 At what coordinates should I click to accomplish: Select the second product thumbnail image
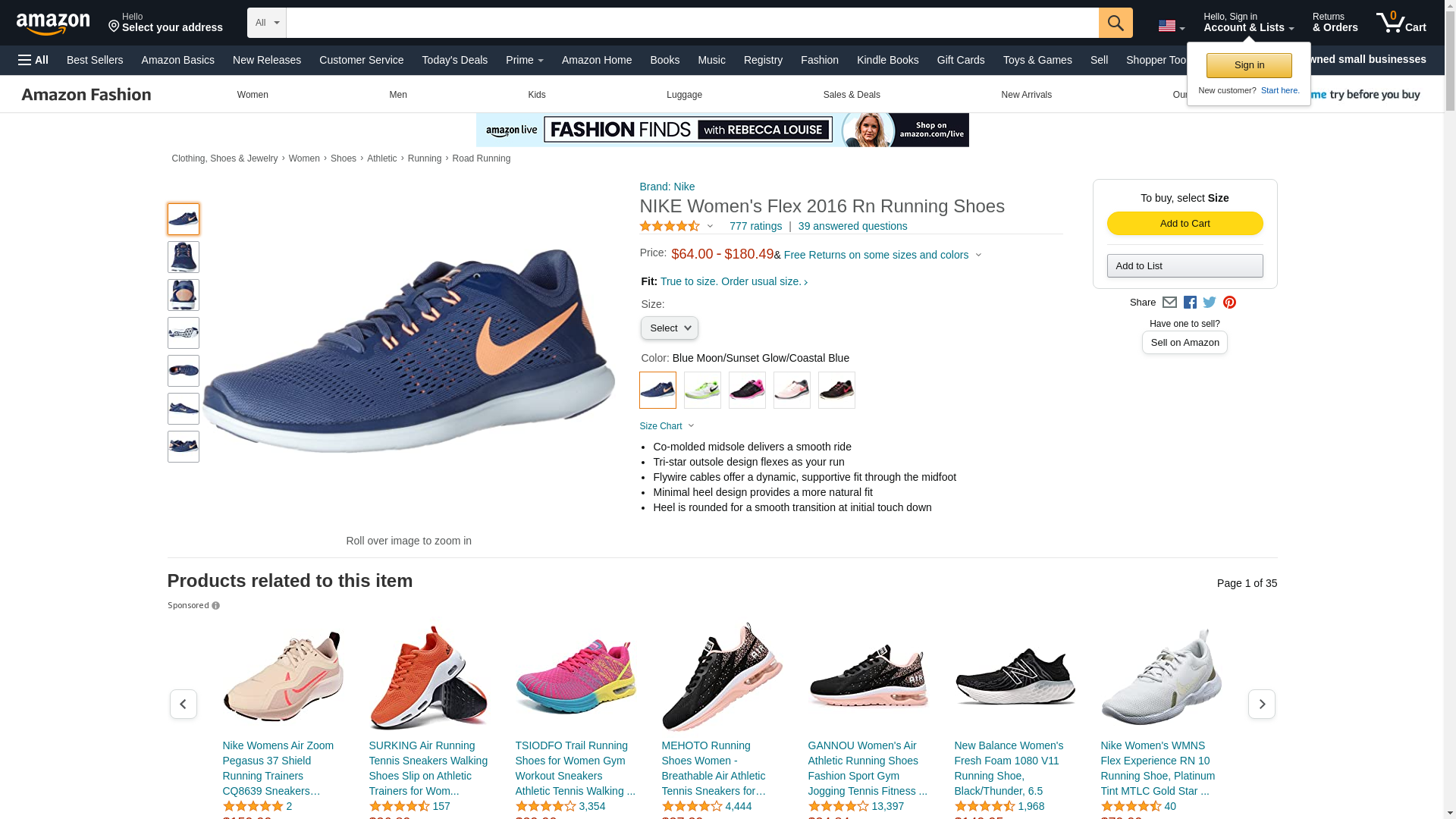(x=184, y=257)
